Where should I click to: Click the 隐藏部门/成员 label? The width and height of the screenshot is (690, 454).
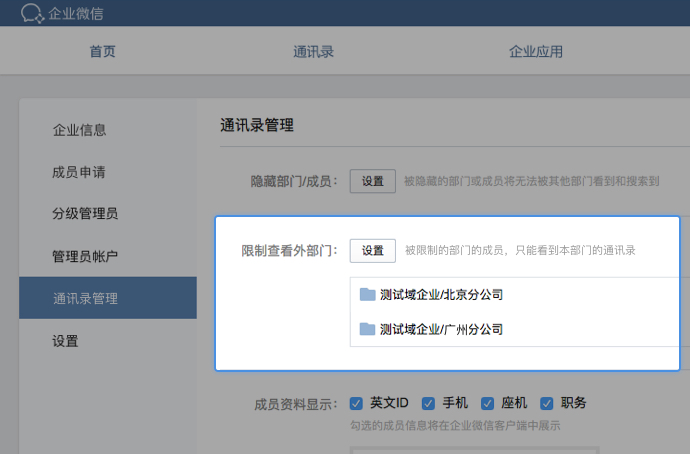(x=294, y=181)
